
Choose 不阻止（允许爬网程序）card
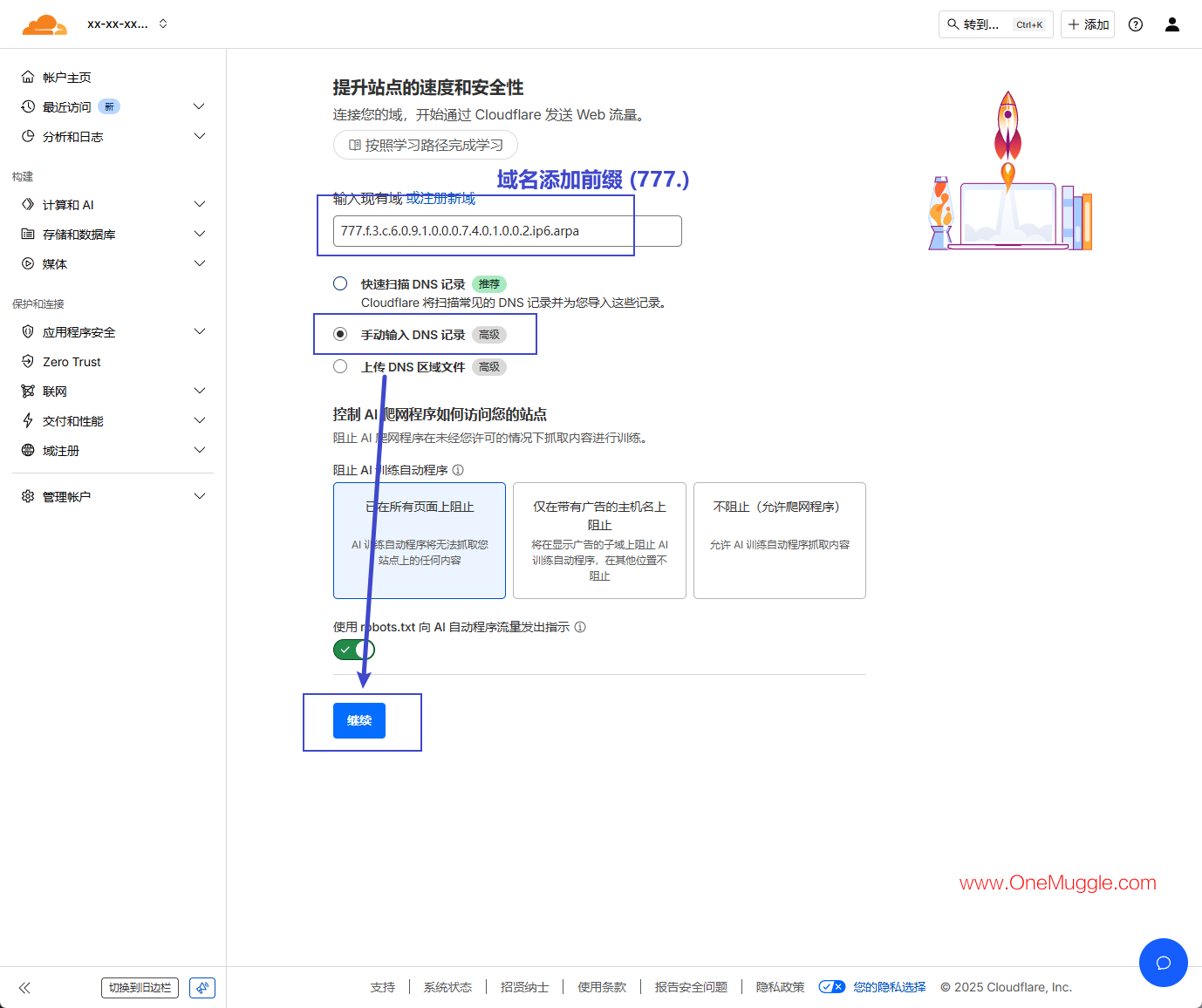[780, 541]
